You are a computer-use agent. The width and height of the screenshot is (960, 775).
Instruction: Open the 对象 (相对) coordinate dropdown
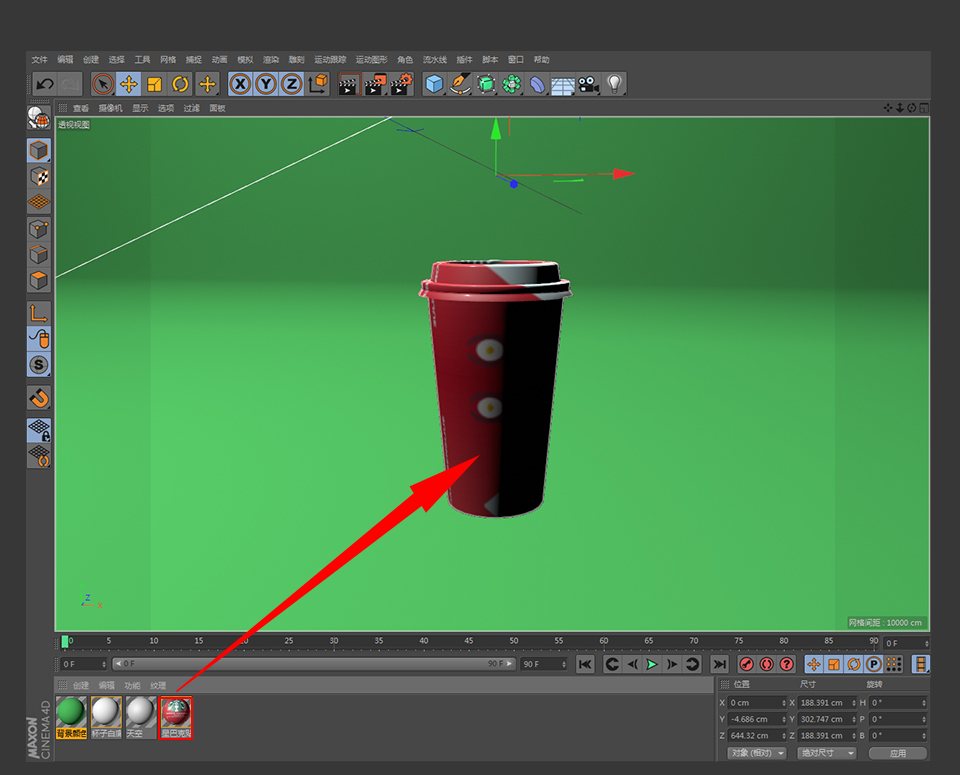click(757, 753)
